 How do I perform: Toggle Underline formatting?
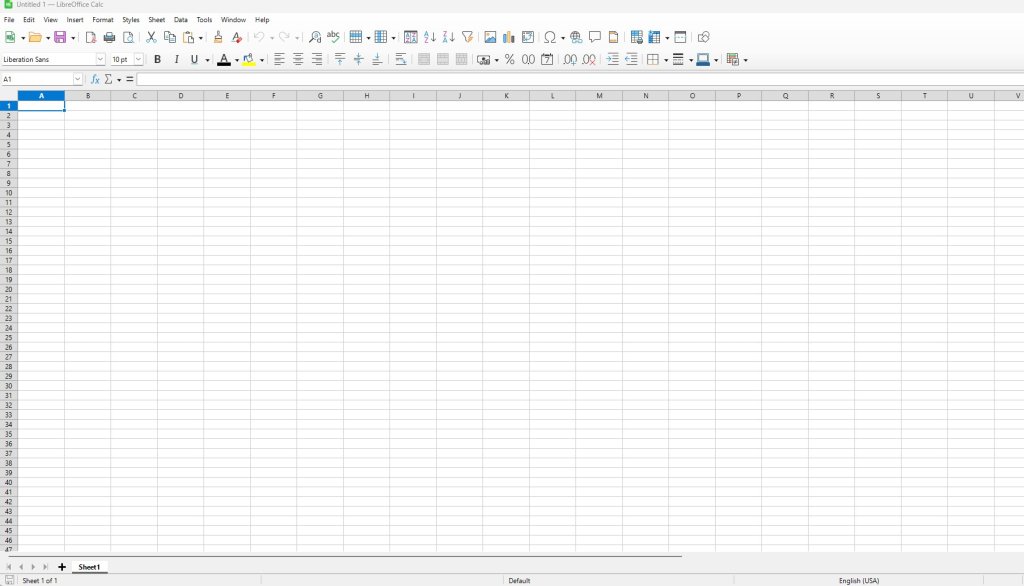tap(194, 59)
